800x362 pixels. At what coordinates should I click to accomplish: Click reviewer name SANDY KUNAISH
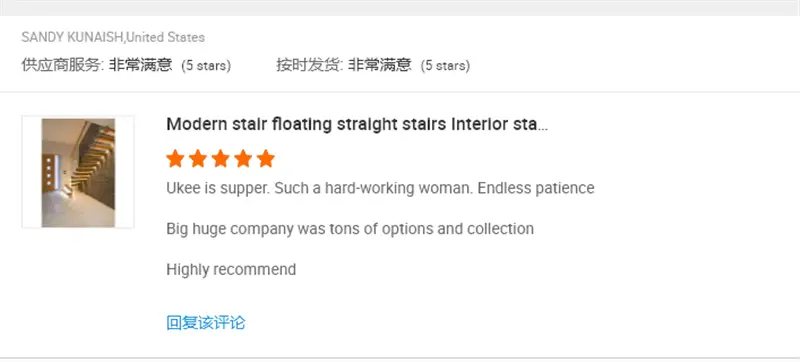point(73,37)
